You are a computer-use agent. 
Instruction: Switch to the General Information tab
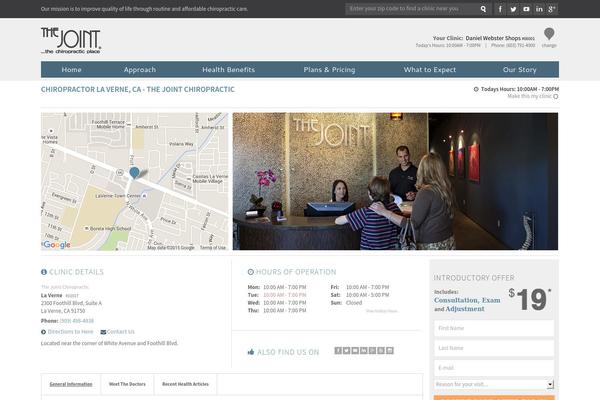71,384
